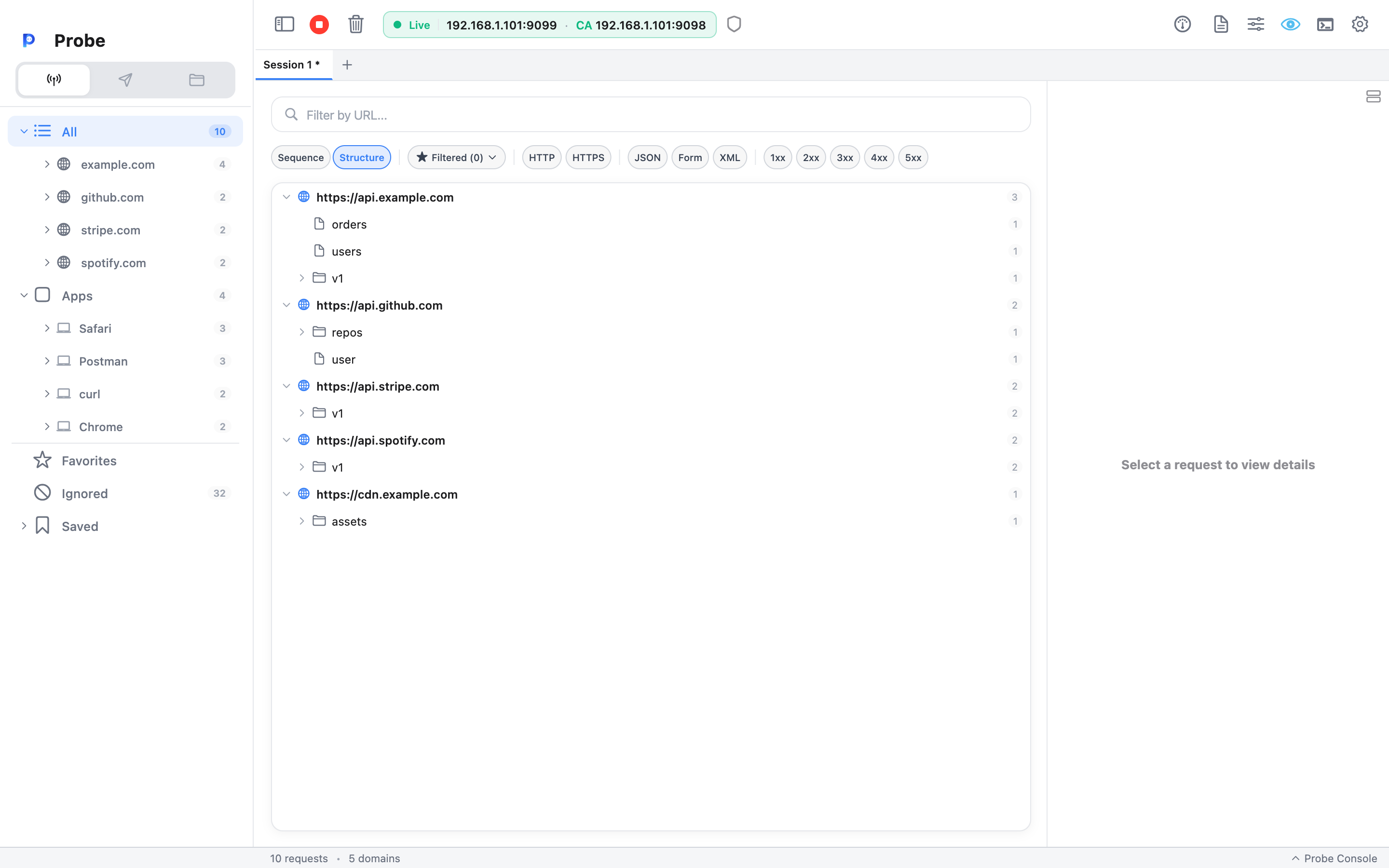Open the sliders filter settings icon
Image resolution: width=1389 pixels, height=868 pixels.
pyautogui.click(x=1256, y=24)
